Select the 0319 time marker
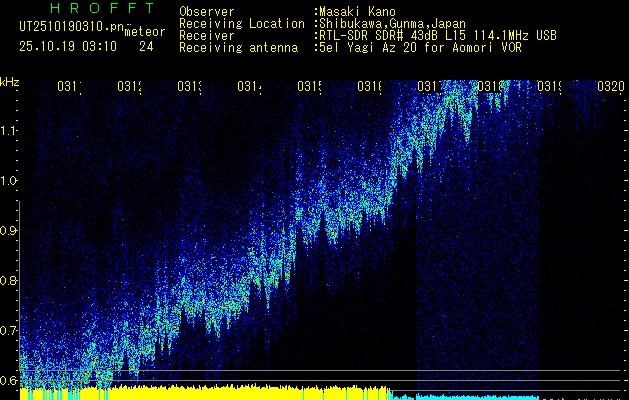 (x=550, y=87)
